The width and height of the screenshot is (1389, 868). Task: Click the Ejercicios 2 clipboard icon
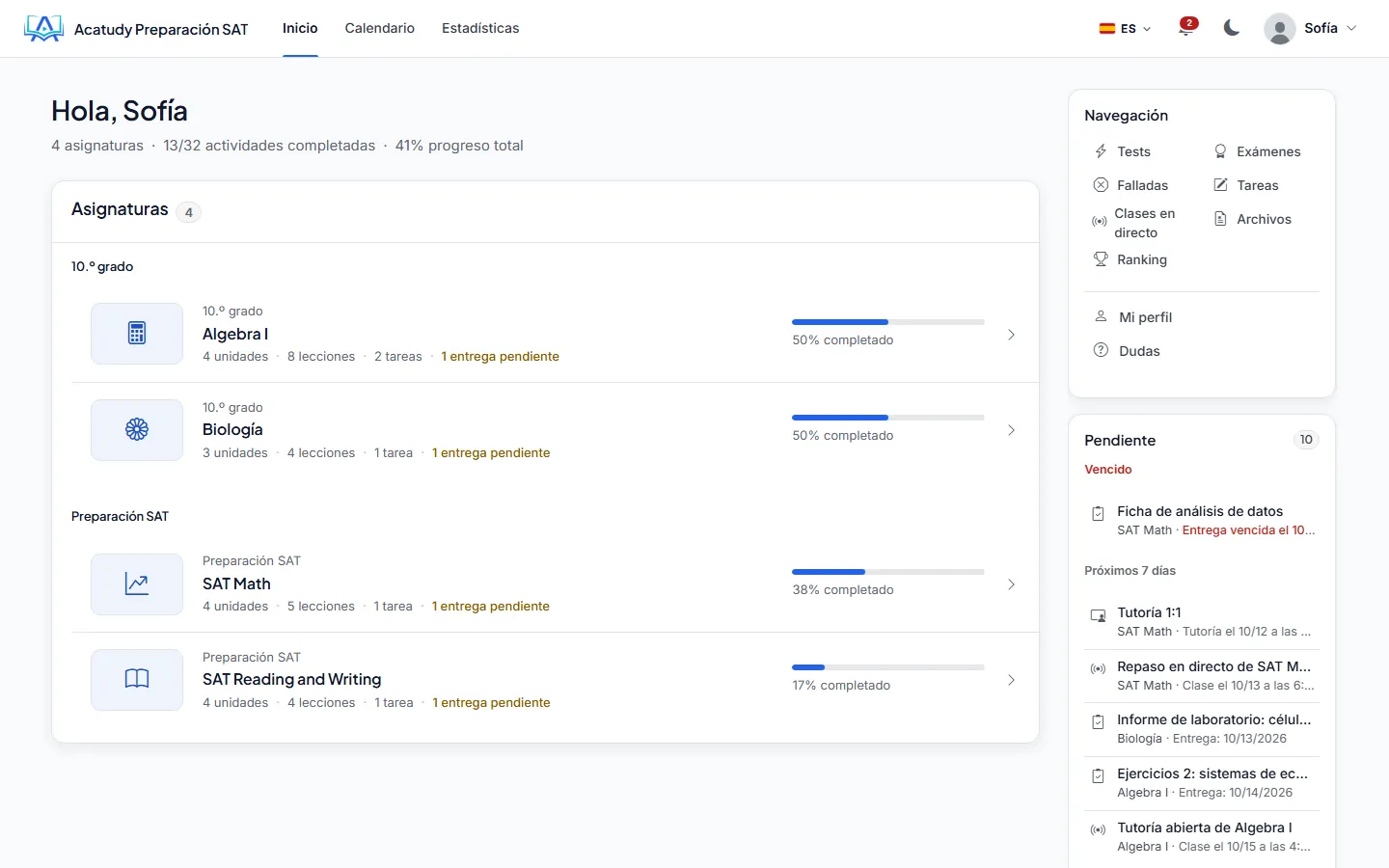1098,776
